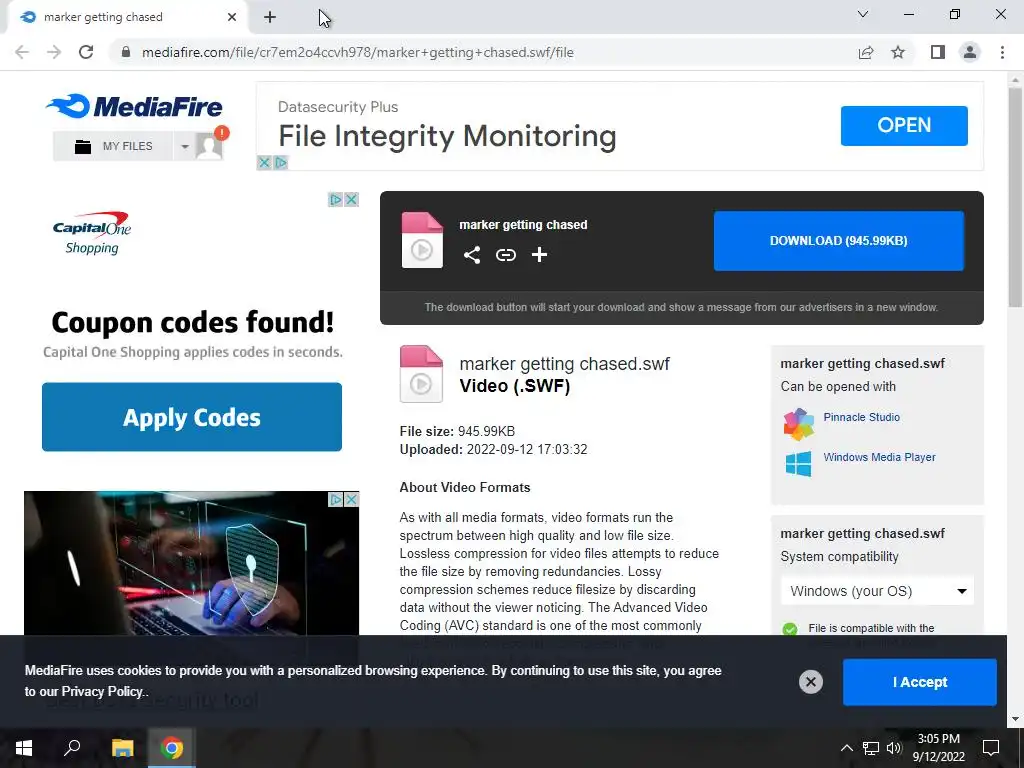
Task: Open the Chrome profile avatar
Action: click(970, 52)
